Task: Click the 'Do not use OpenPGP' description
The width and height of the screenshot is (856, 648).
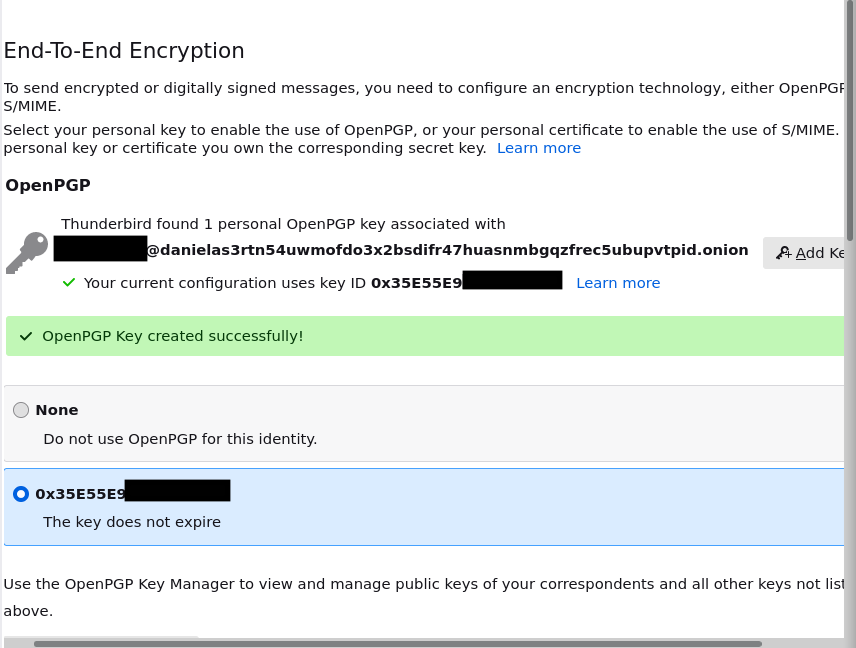Action: (180, 439)
